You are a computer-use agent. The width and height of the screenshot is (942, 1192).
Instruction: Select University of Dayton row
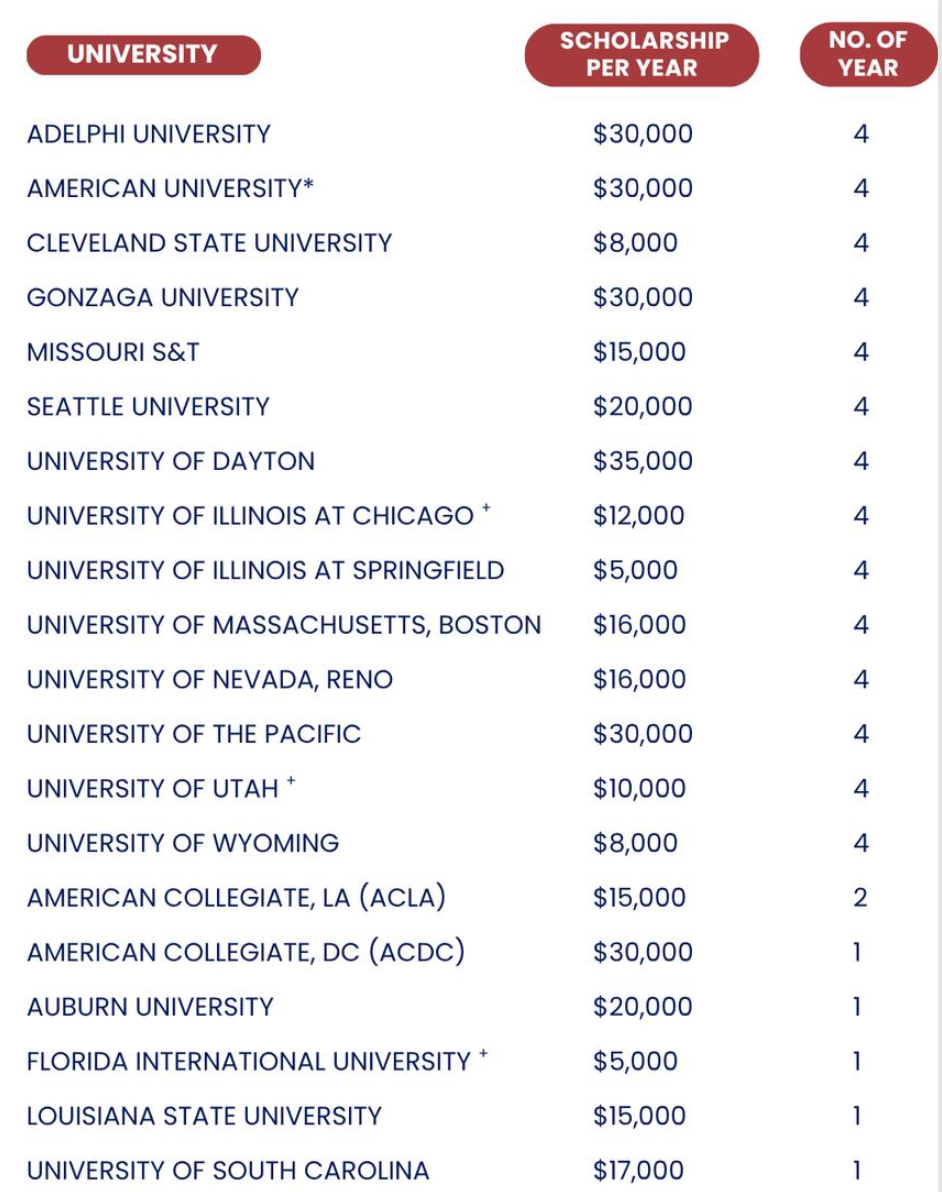coord(171,461)
